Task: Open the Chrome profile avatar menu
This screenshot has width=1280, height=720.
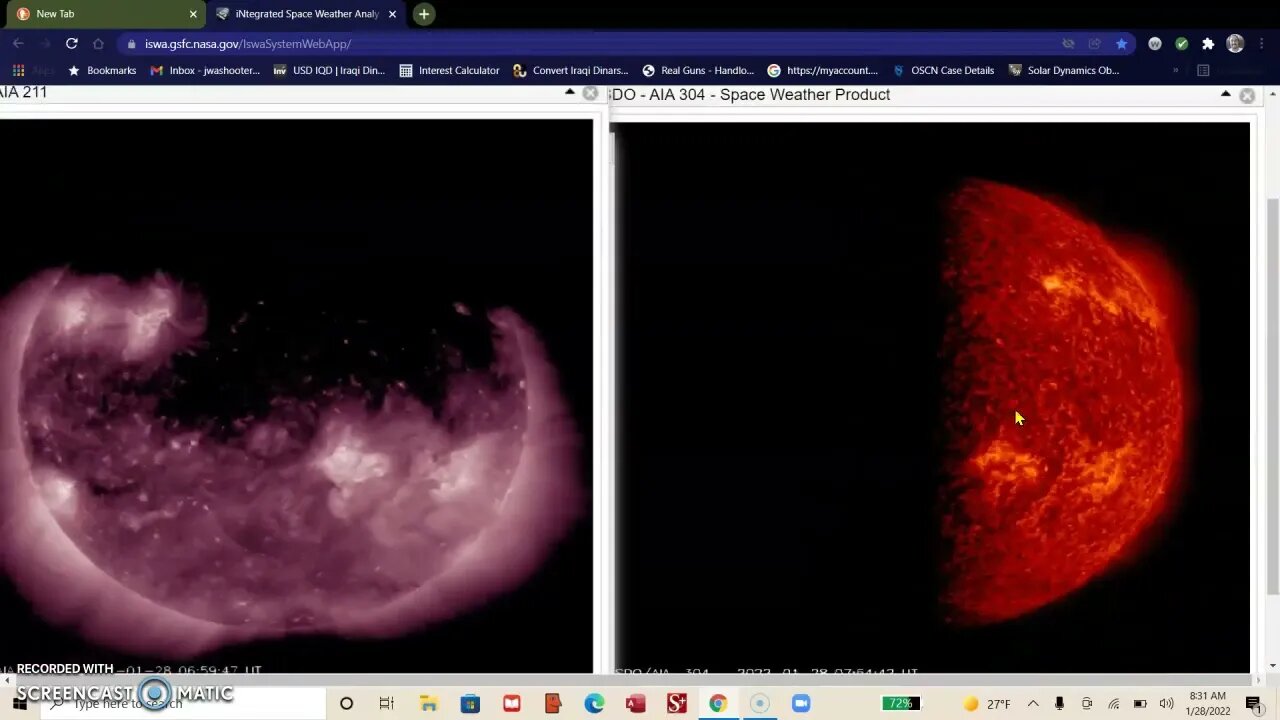Action: tap(1235, 44)
